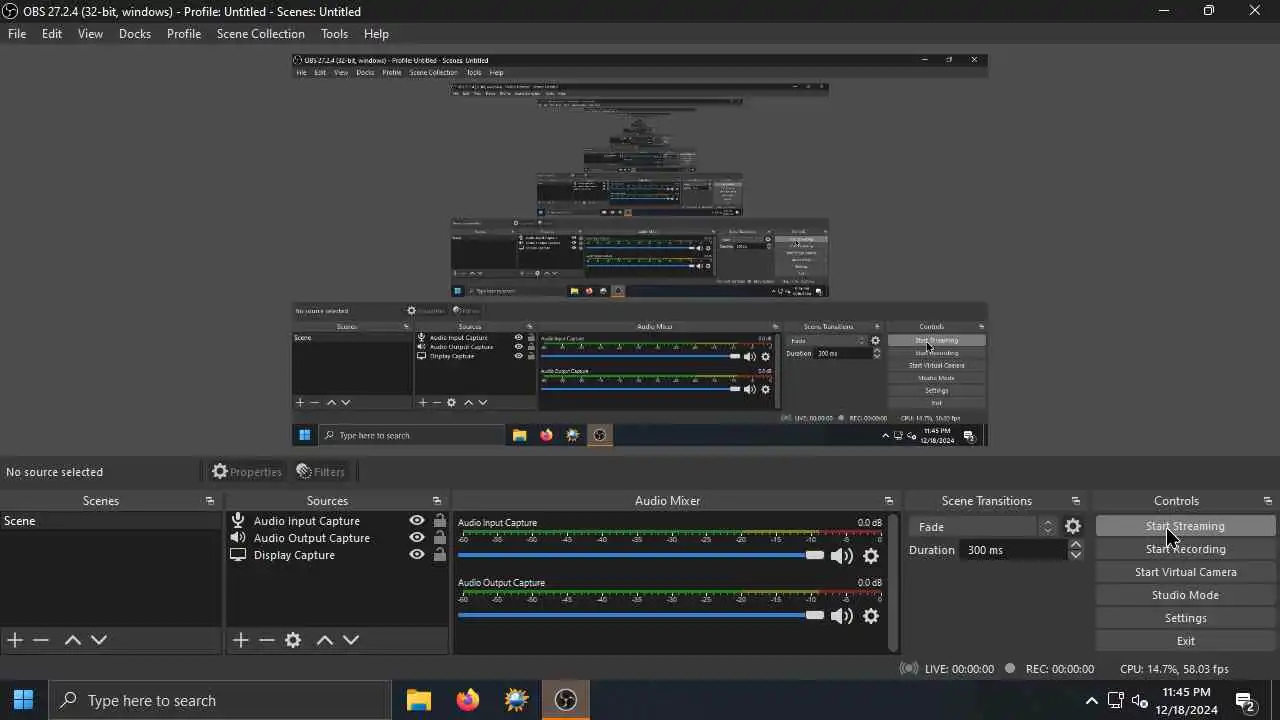Open the notification center icon
This screenshot has height=720, width=1280.
pos(1245,700)
